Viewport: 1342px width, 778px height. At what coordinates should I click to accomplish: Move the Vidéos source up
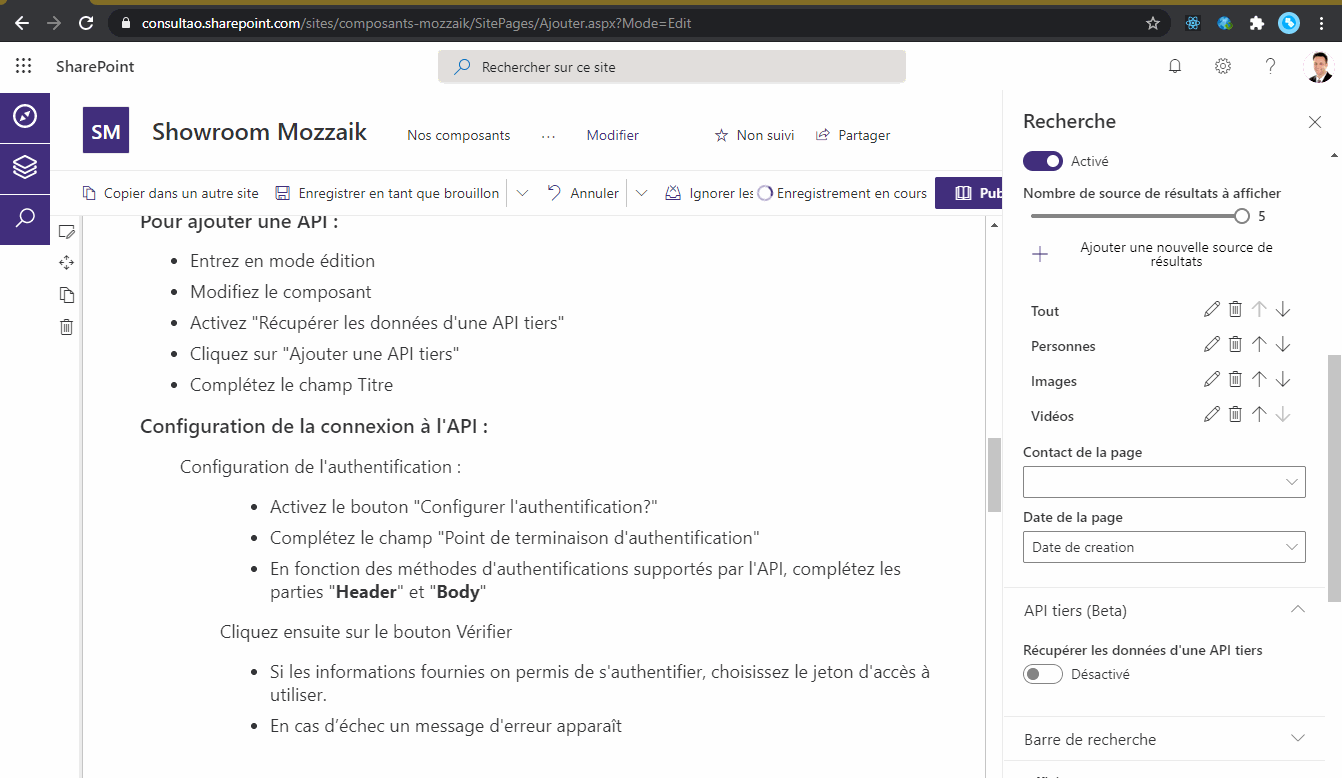tap(1259, 415)
